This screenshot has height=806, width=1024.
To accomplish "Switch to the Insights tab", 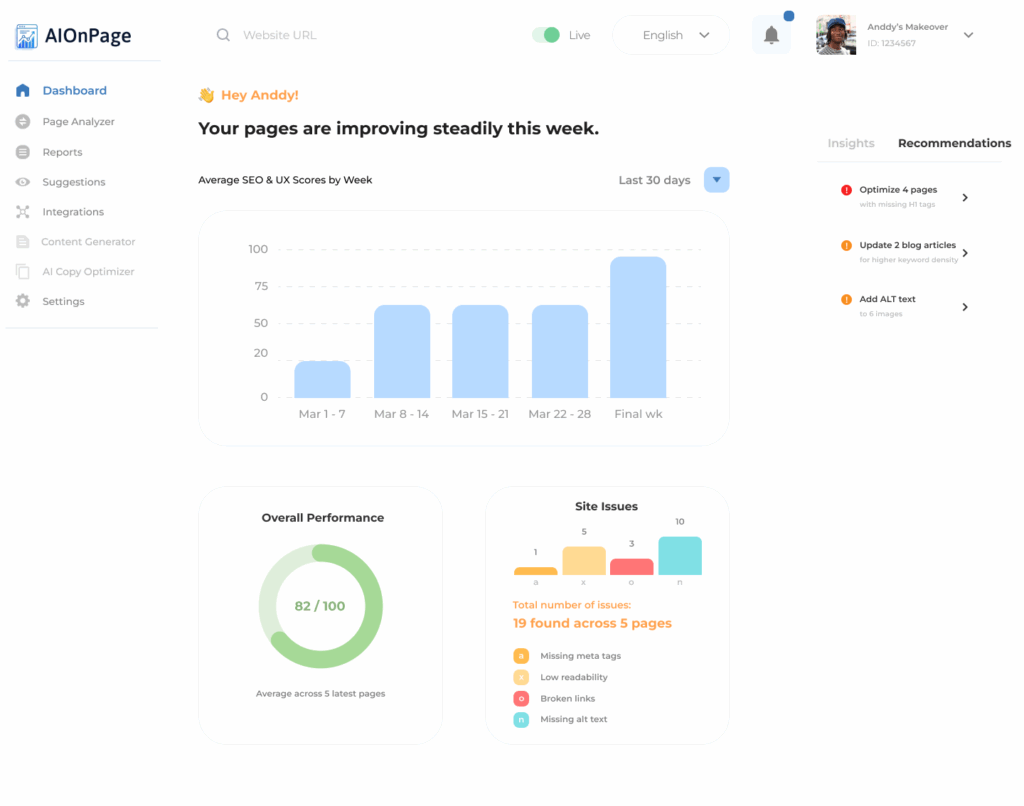I will coord(851,144).
